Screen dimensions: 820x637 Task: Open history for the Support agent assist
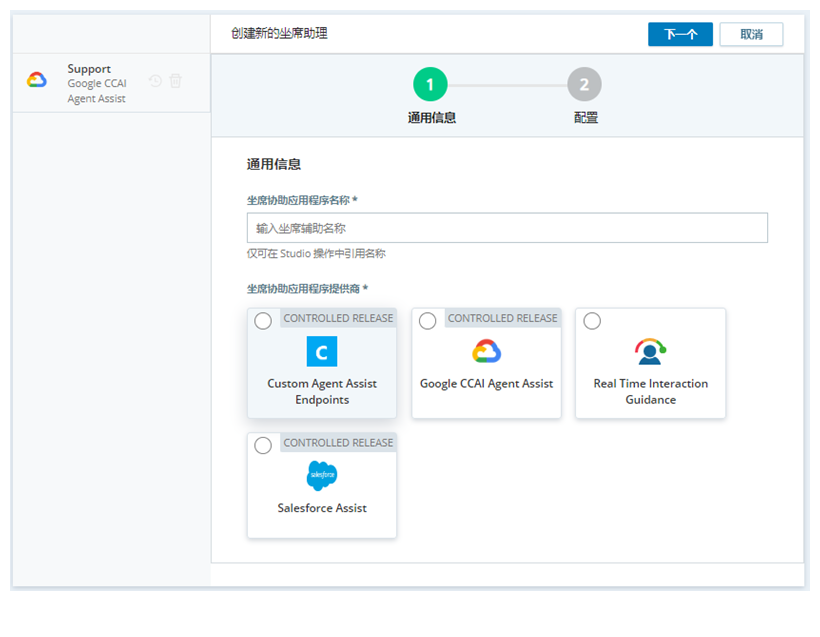point(155,81)
